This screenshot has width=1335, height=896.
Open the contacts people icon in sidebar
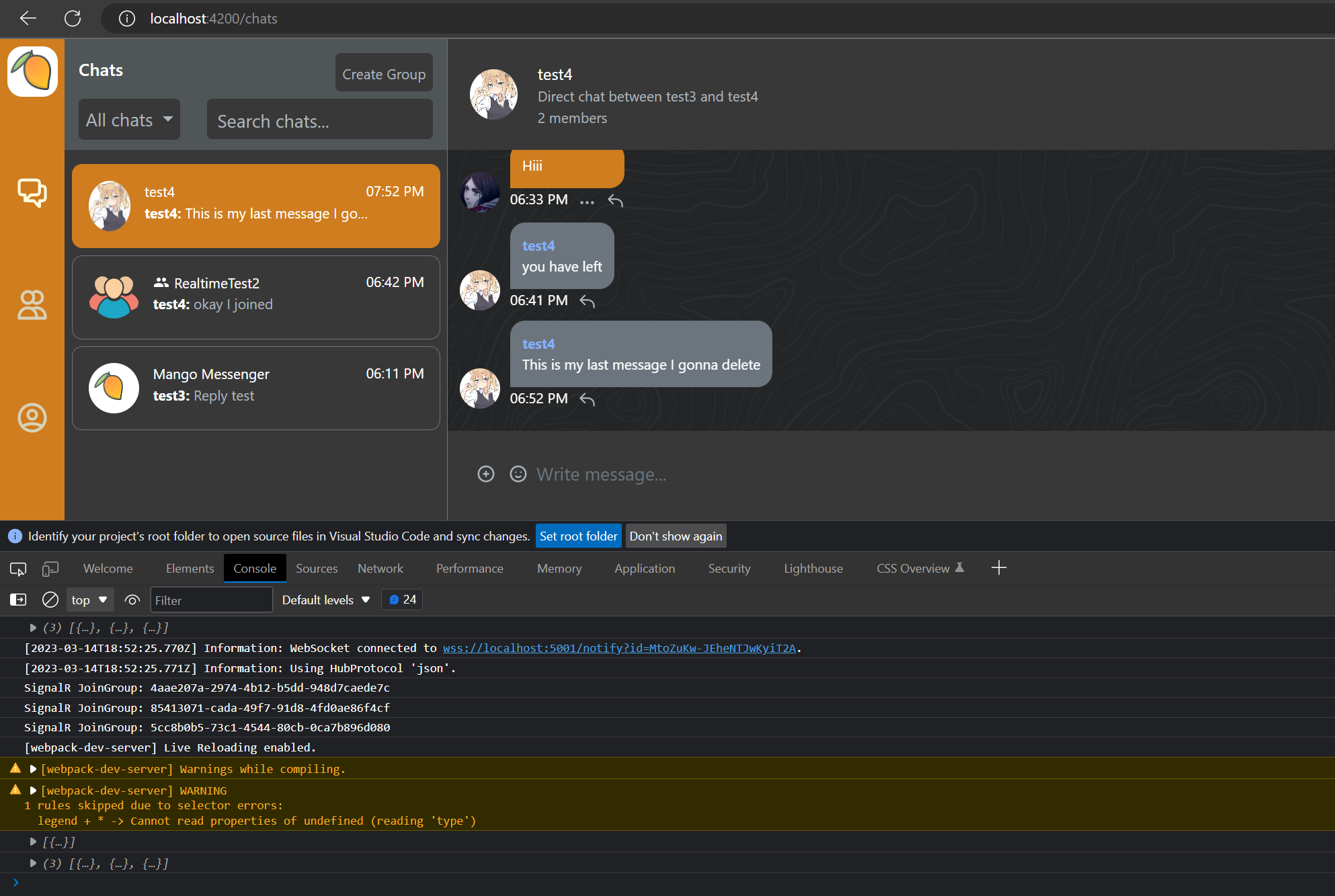tap(32, 304)
